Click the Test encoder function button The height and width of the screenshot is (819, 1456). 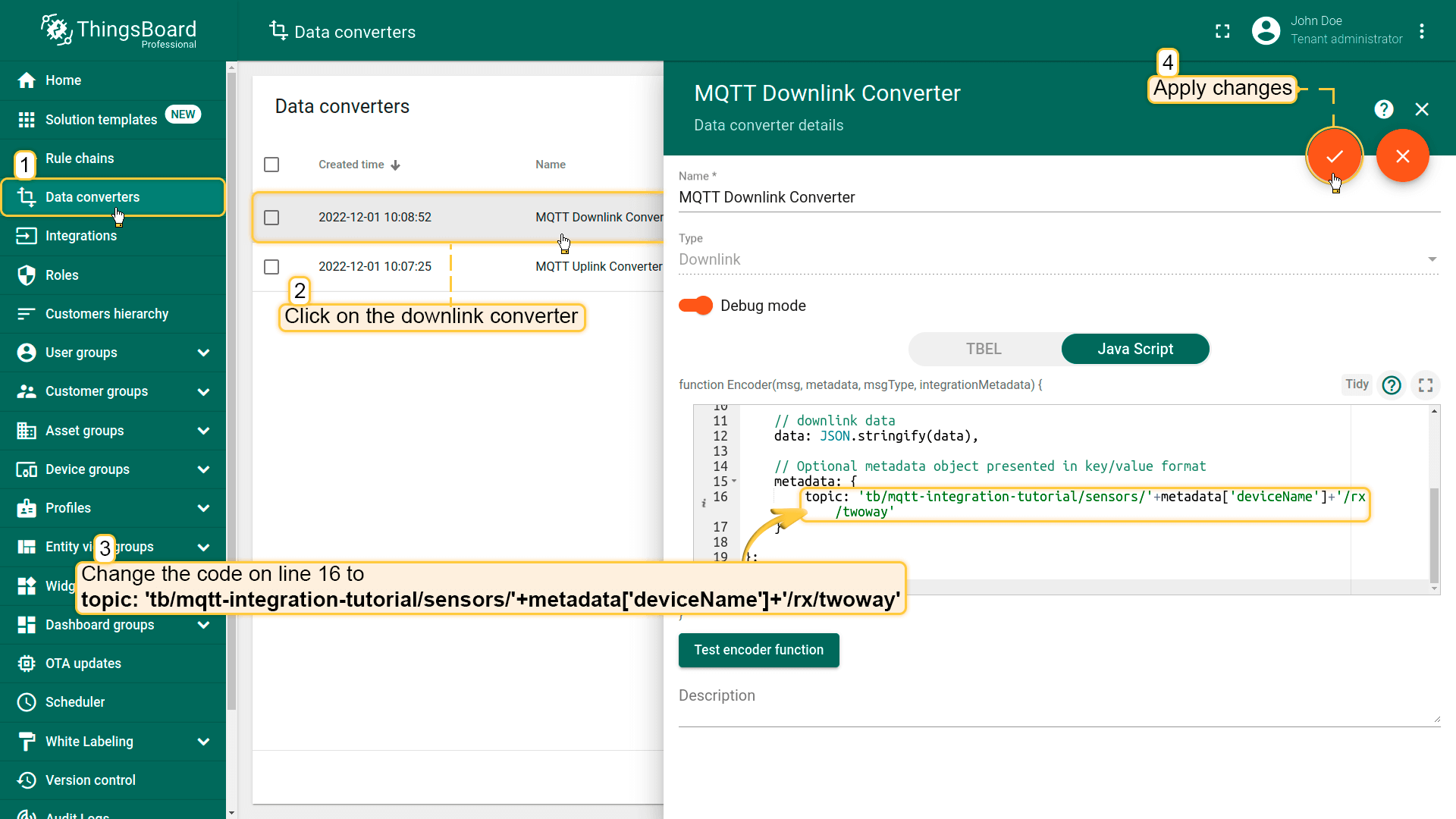click(758, 650)
